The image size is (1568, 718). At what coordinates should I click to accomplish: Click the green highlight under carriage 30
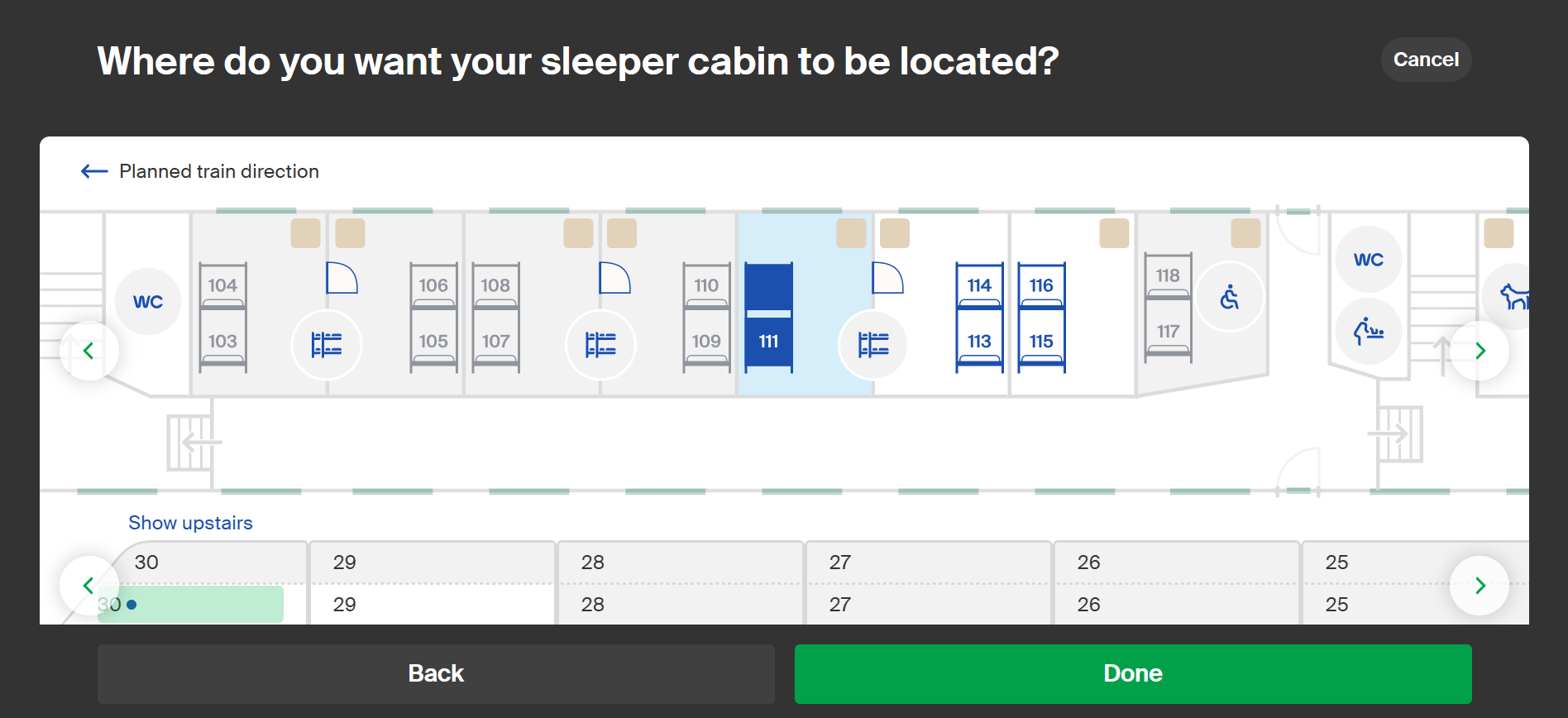point(190,604)
